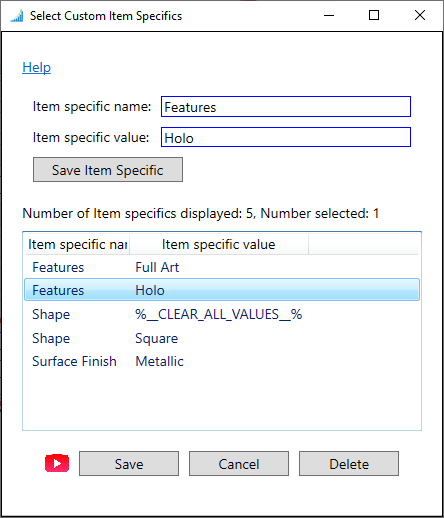
Task: Close the Select Custom Item Specifics dialog
Action: [420, 15]
